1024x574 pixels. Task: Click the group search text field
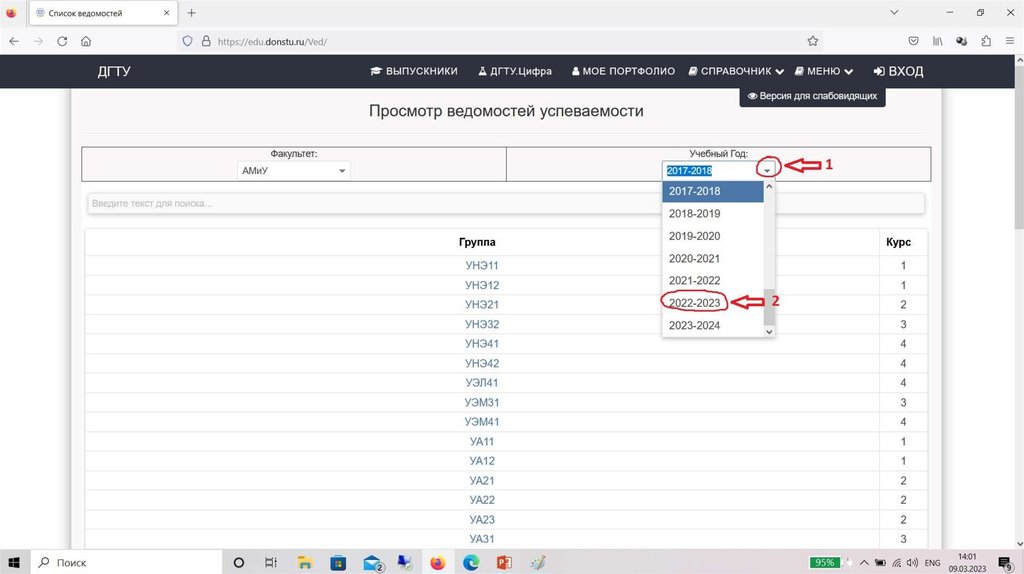[370, 203]
